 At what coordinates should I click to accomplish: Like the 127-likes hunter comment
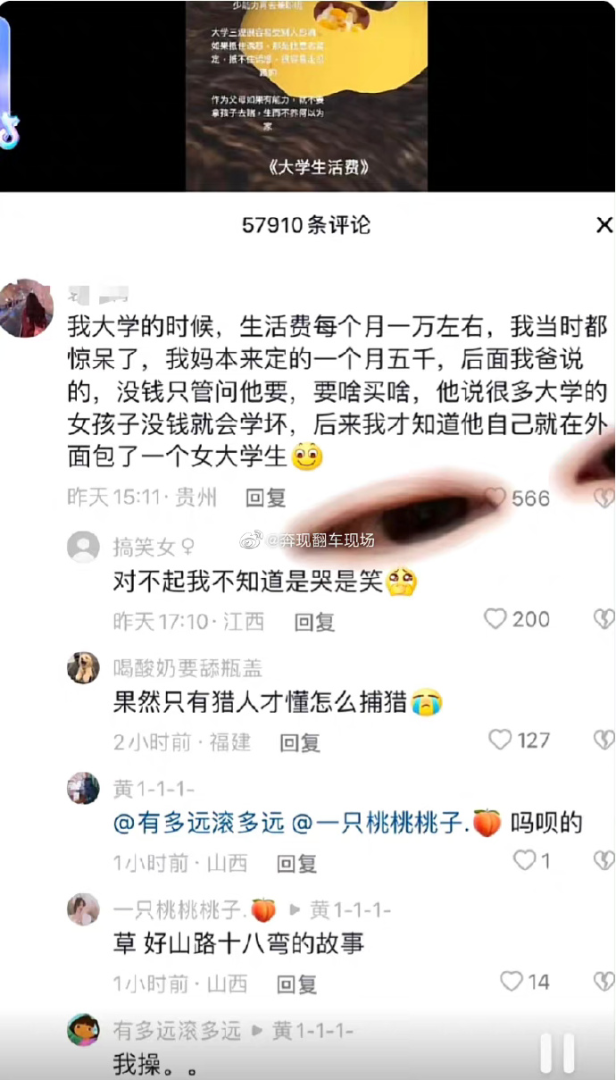[500, 740]
